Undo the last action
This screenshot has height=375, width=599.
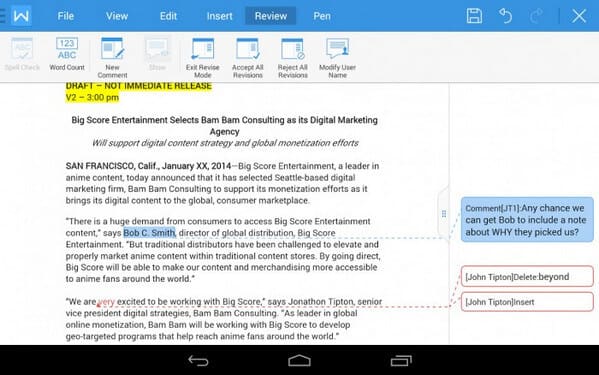(x=505, y=16)
